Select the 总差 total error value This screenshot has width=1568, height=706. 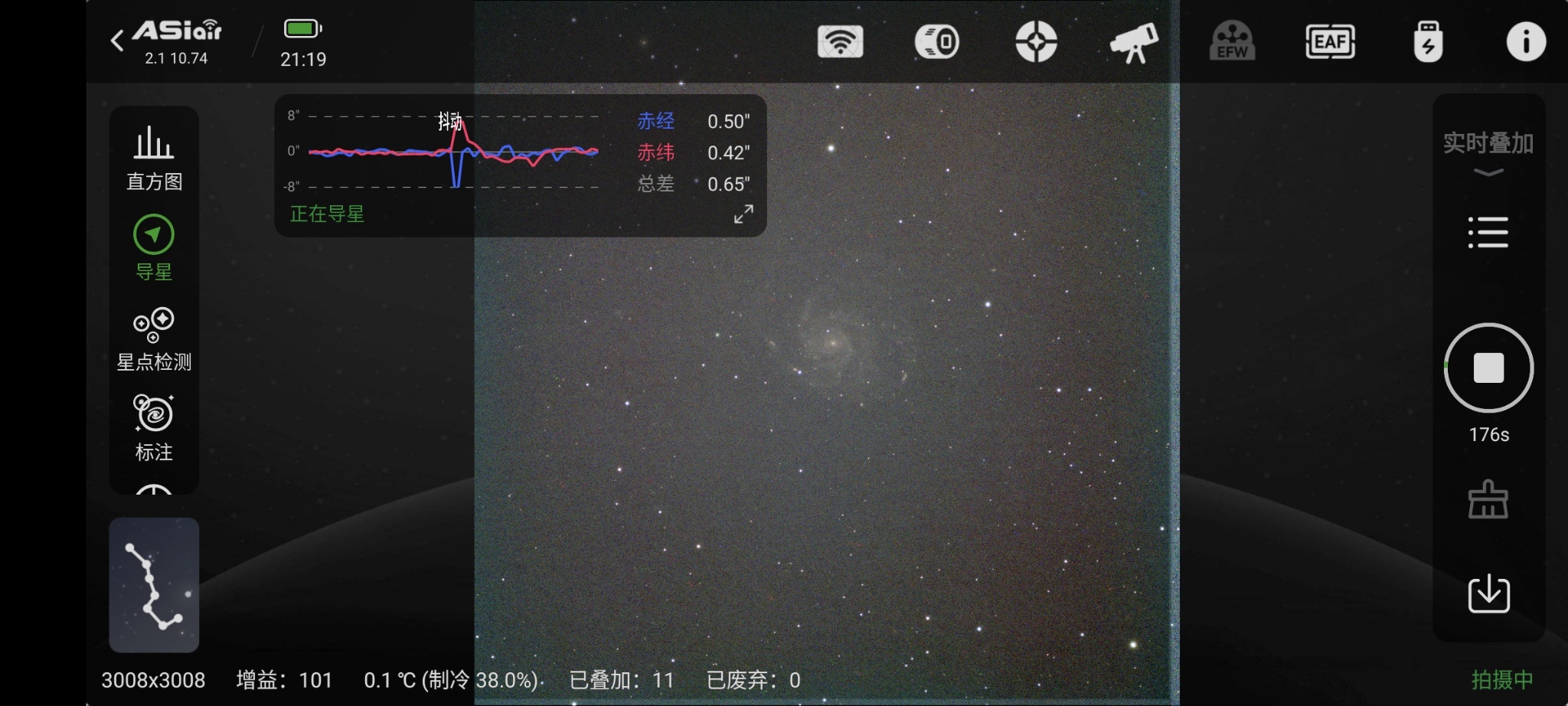(728, 185)
